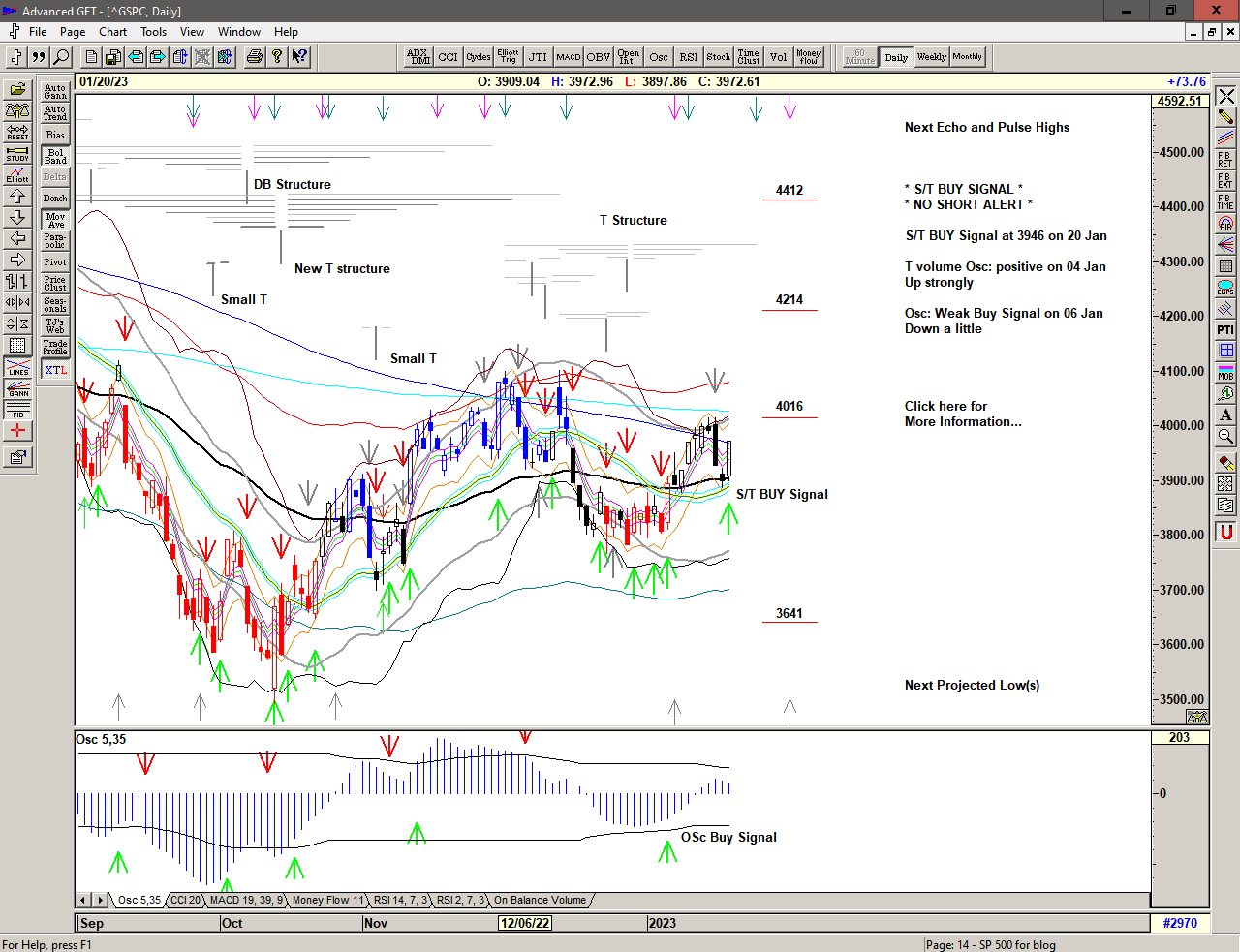The width and height of the screenshot is (1240, 952).
Task: Click the print icon in toolbar
Action: click(x=254, y=57)
